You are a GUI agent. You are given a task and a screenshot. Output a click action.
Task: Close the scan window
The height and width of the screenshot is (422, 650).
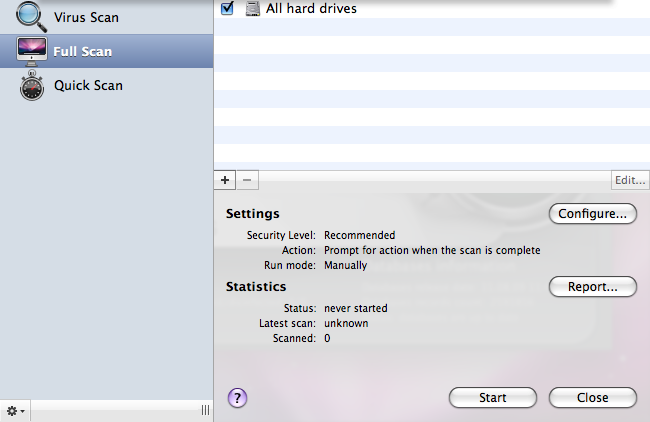point(593,398)
